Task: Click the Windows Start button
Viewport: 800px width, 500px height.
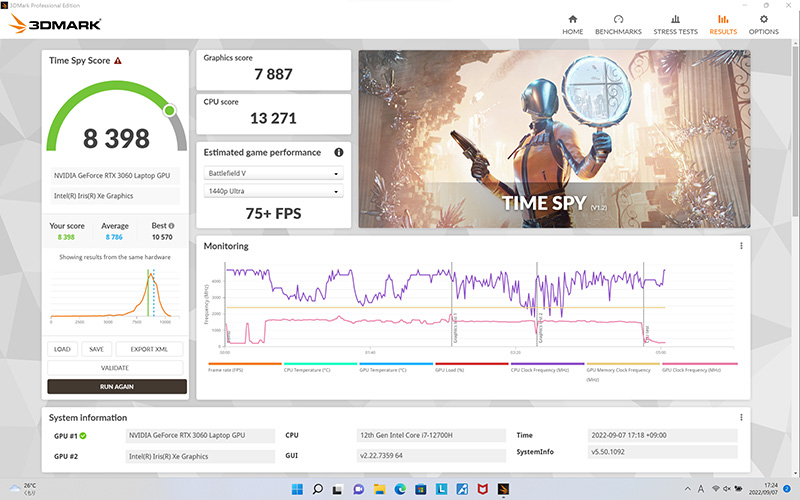Action: pos(296,490)
